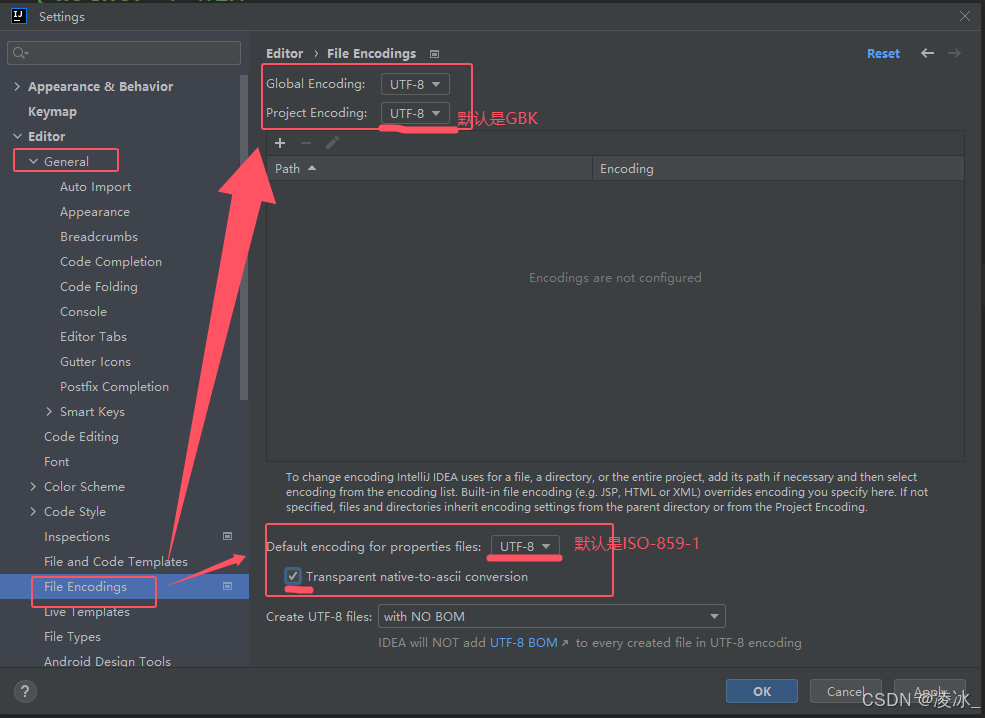The image size is (985, 718).
Task: Open the Project Encoding dropdown
Action: (x=415, y=113)
